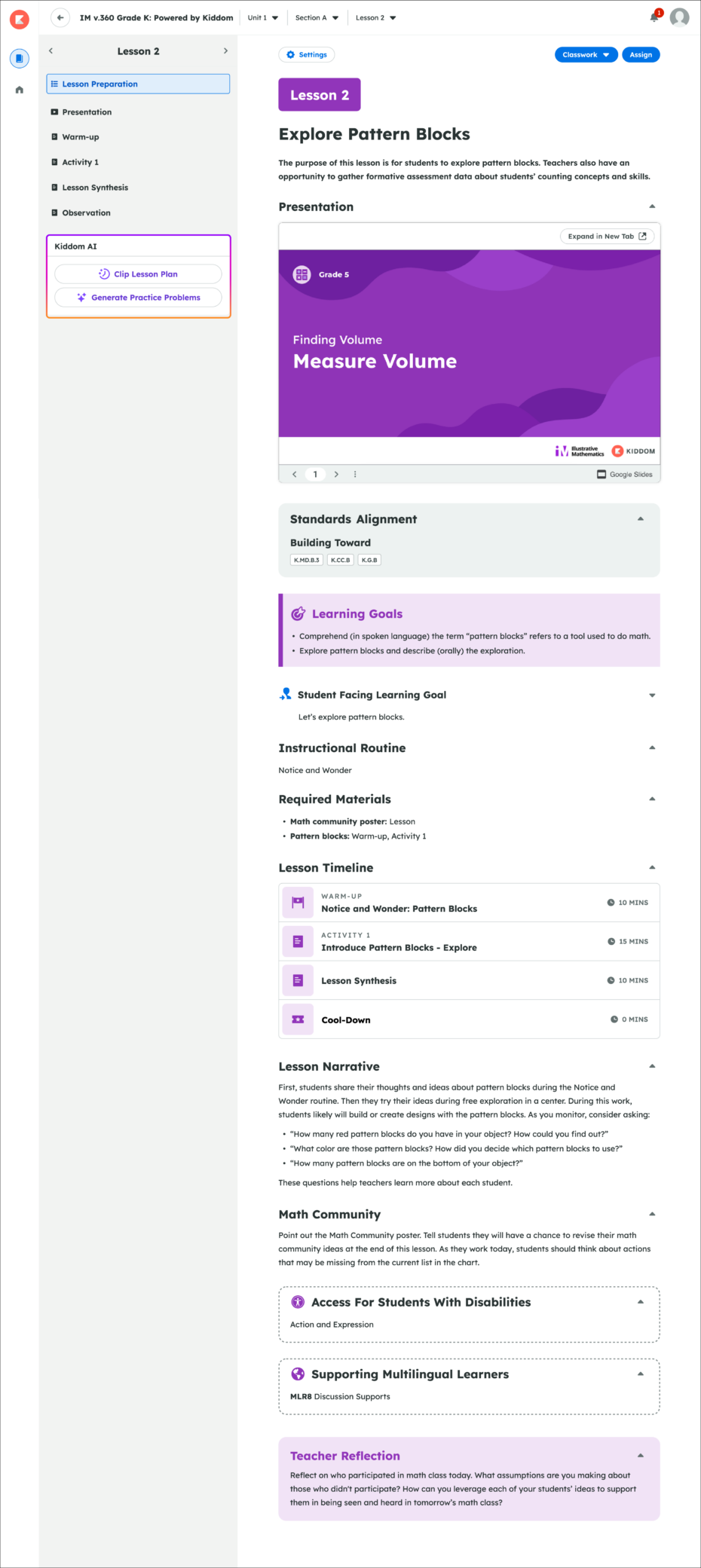The image size is (701, 1568).
Task: Collapse the Lesson Narrative section
Action: 652,1066
